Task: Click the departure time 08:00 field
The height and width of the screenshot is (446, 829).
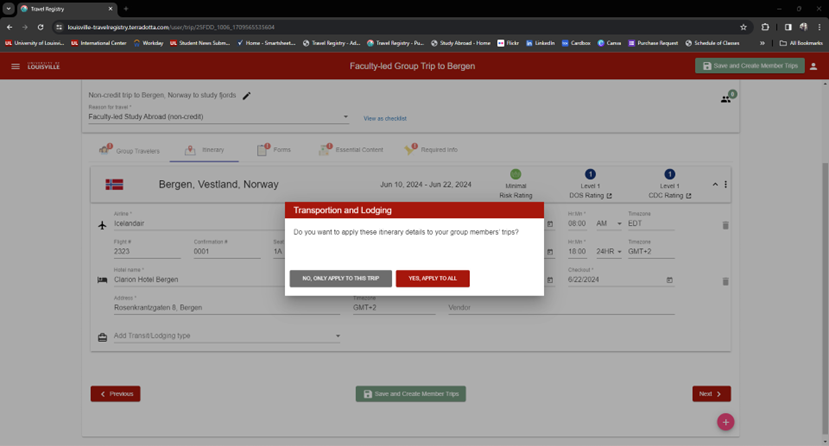Action: pos(577,224)
